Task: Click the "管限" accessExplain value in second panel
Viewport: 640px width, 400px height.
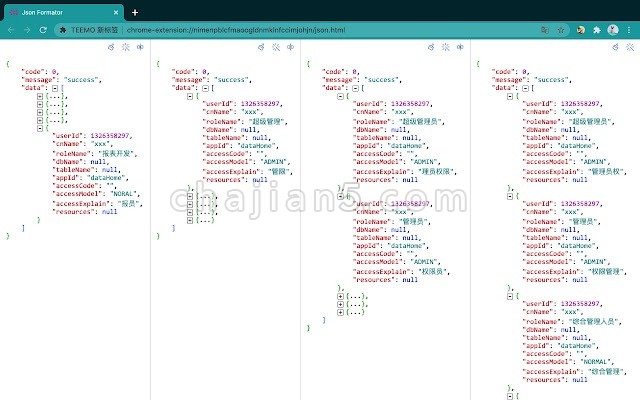Action: pyautogui.click(x=279, y=171)
